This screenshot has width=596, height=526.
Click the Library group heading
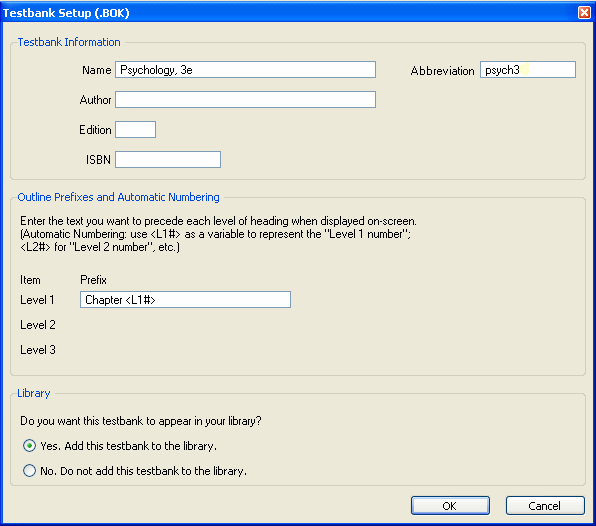click(34, 393)
